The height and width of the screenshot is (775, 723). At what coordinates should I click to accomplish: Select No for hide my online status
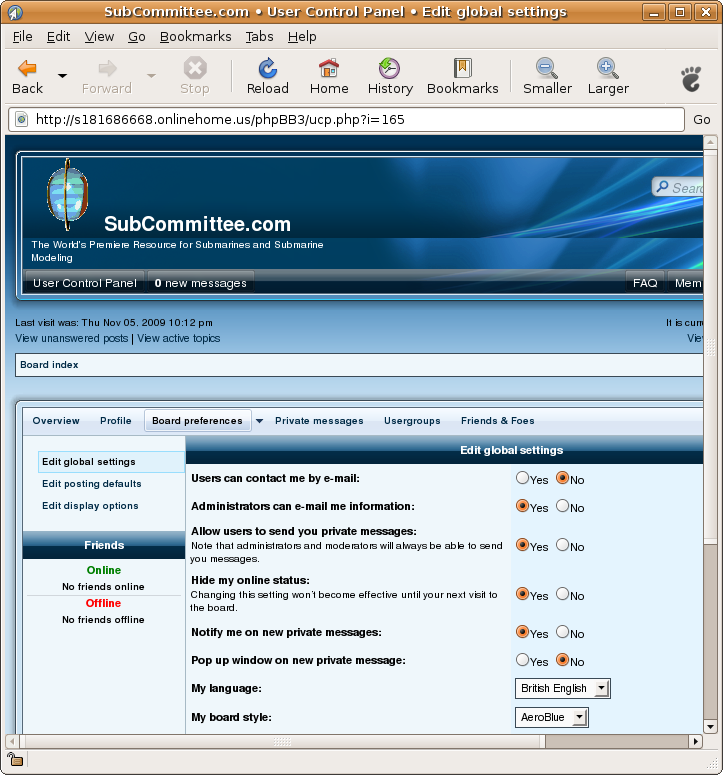pyautogui.click(x=562, y=594)
